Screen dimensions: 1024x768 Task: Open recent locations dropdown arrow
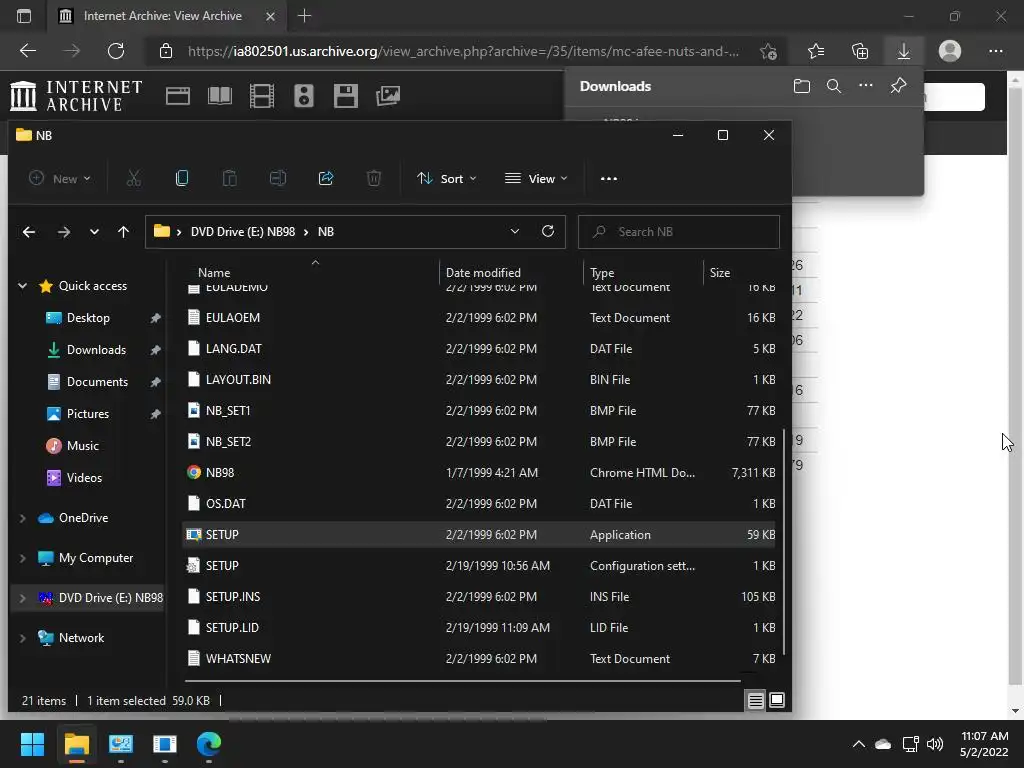click(x=95, y=232)
